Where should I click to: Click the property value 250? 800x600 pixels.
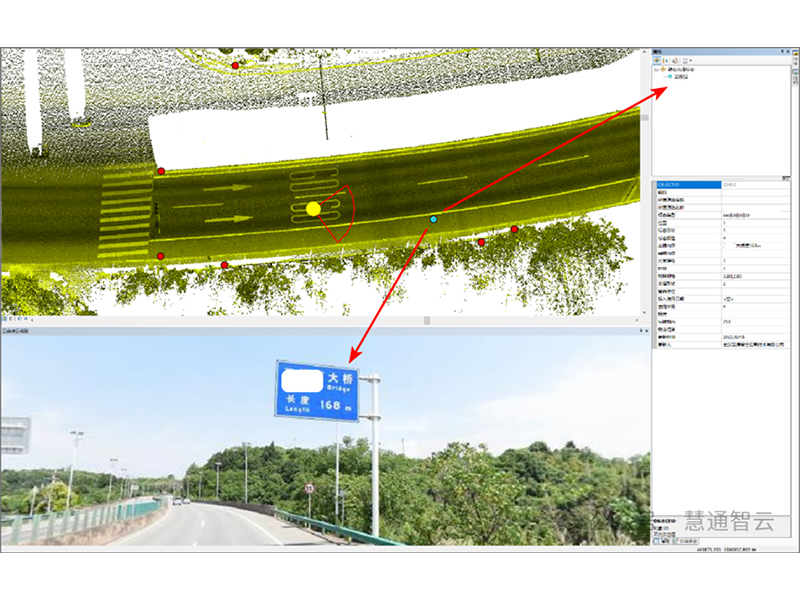point(727,321)
